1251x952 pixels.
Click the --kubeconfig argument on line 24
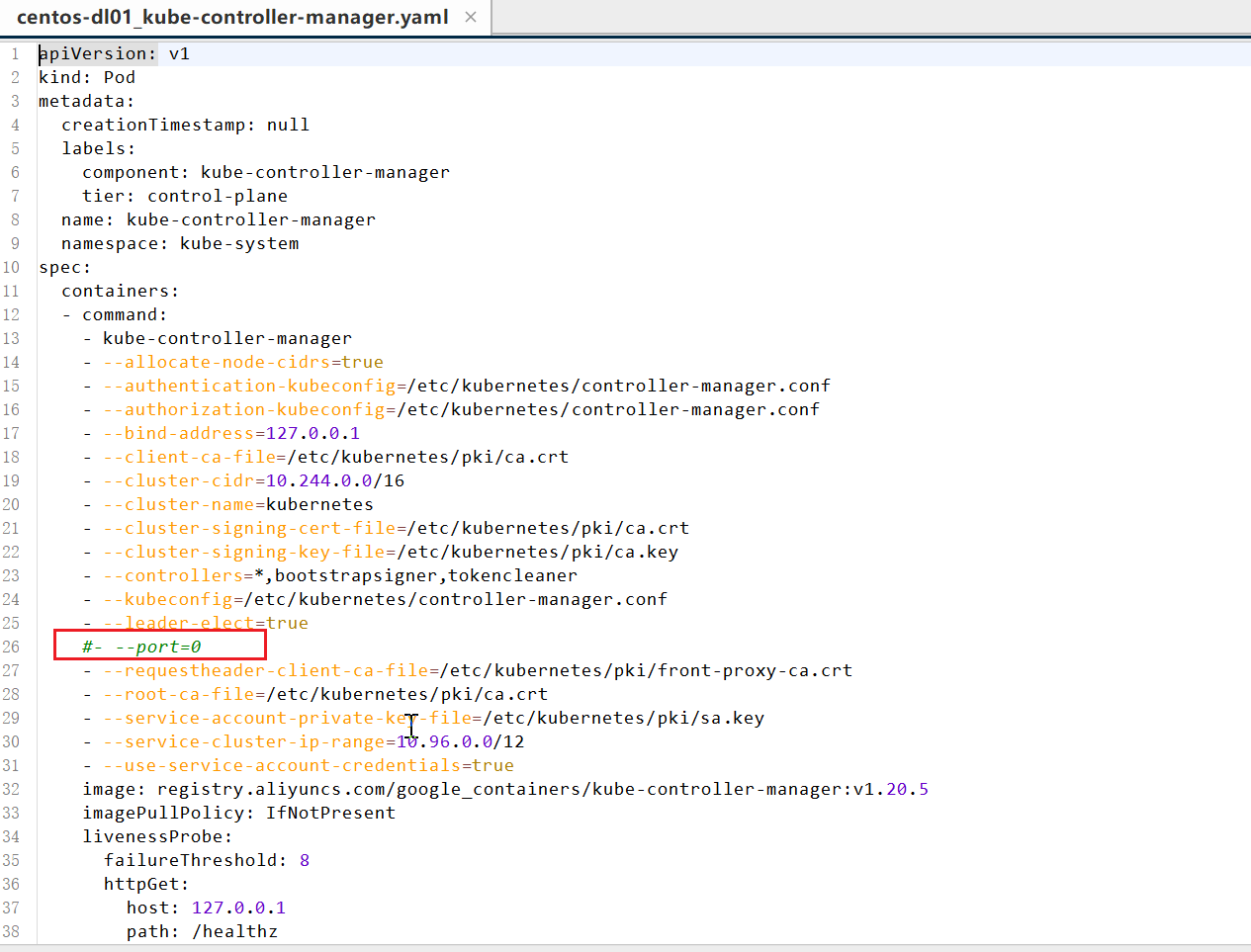pyautogui.click(x=386, y=599)
